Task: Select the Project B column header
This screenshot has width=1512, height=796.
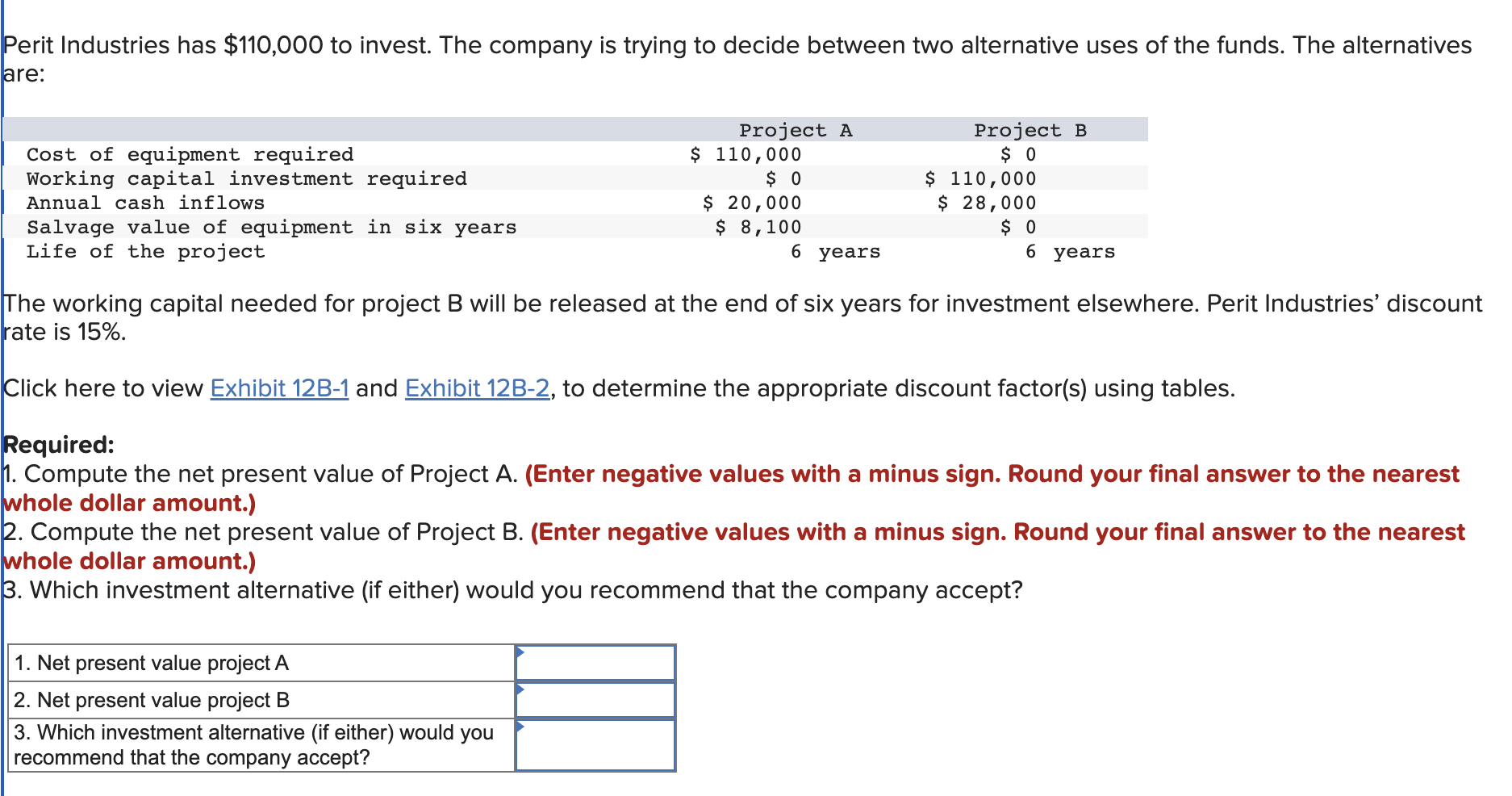Action: (1030, 130)
